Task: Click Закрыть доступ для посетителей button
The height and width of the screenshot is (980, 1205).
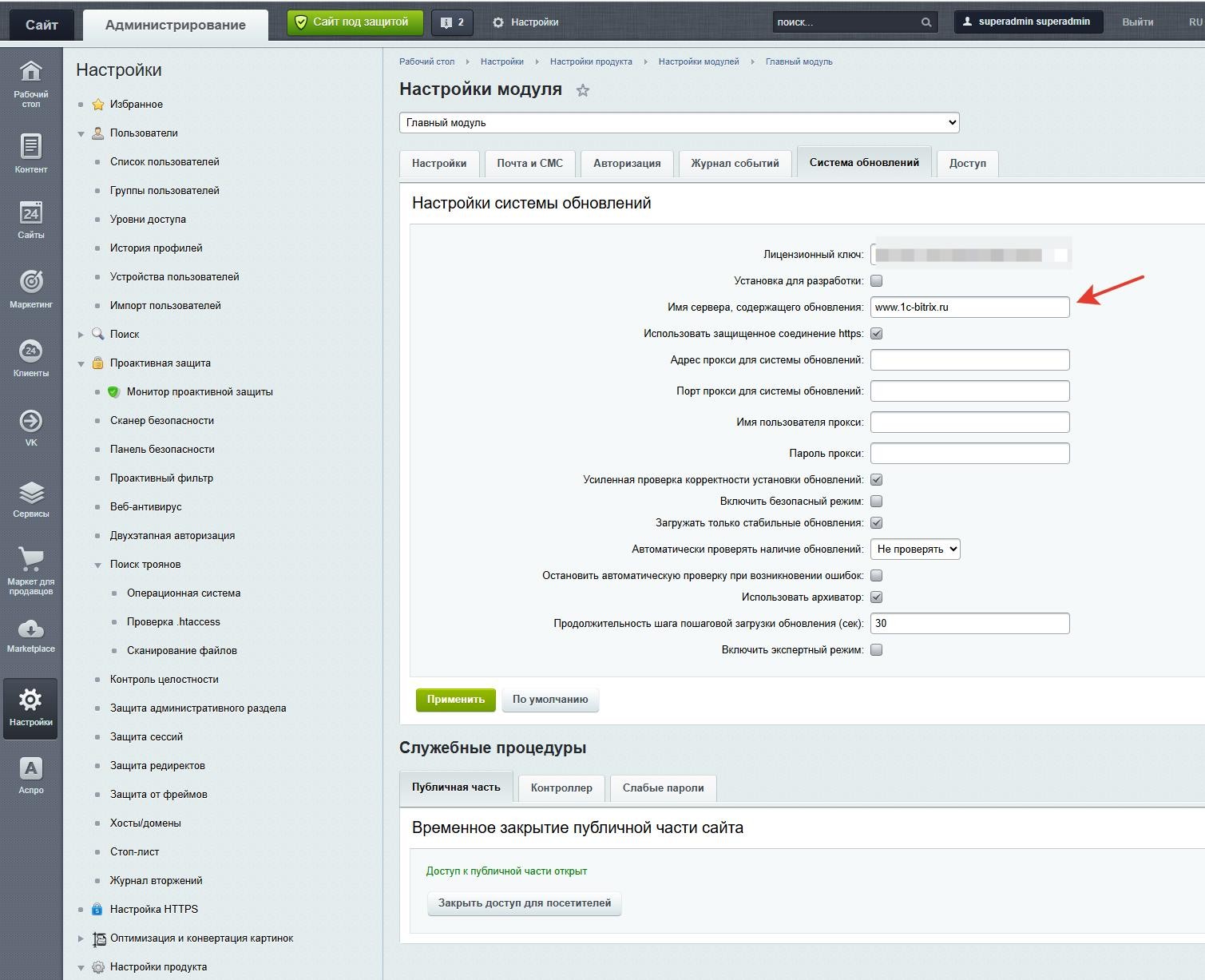Action: pos(524,903)
